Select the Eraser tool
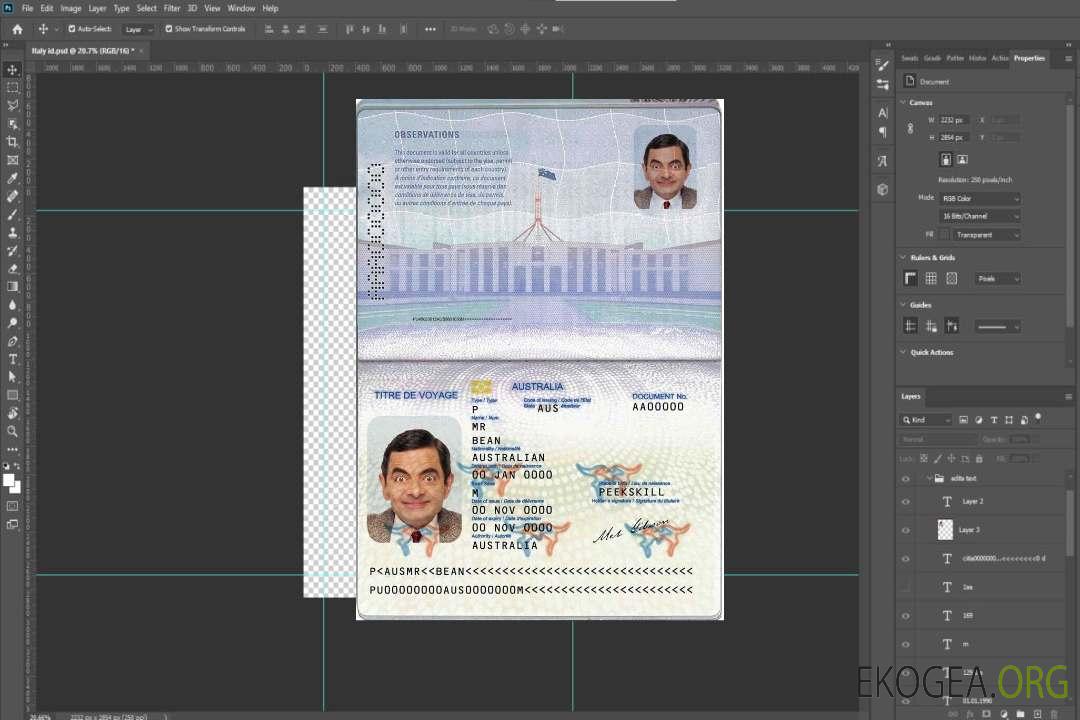The height and width of the screenshot is (720, 1080). (x=12, y=269)
